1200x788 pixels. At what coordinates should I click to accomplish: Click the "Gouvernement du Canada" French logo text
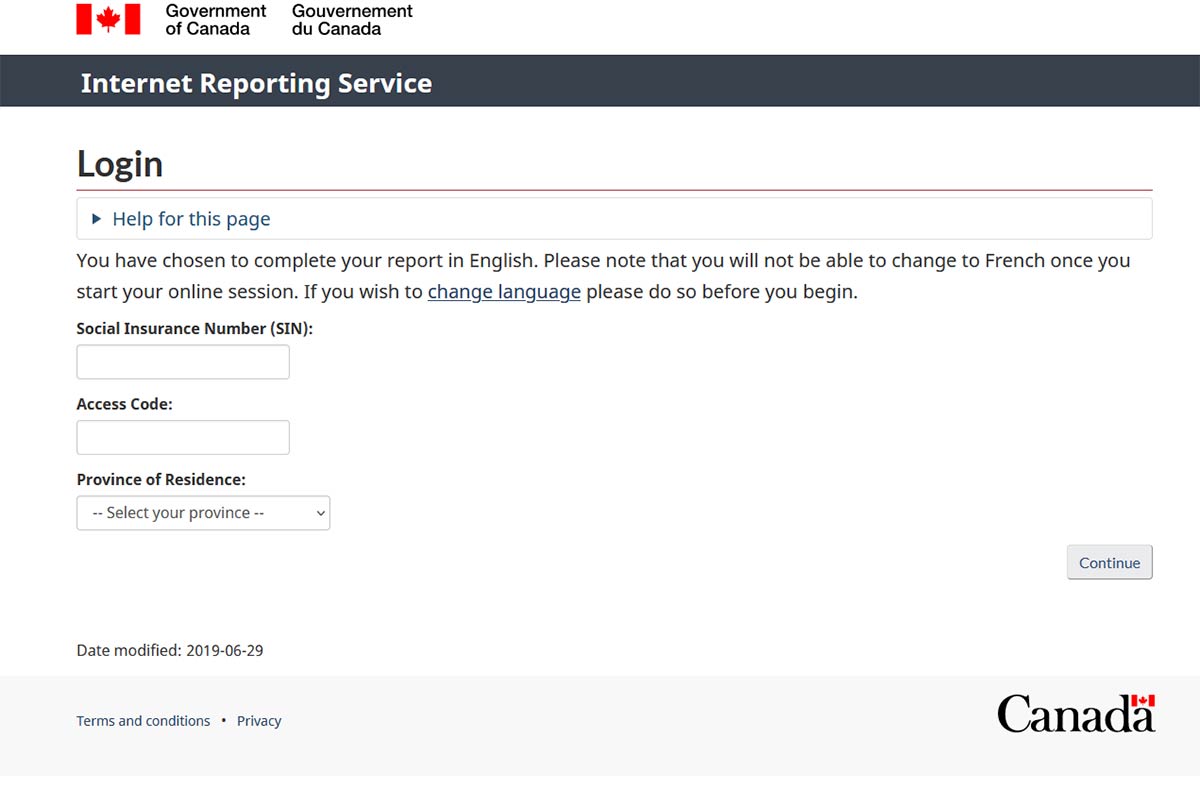[x=350, y=18]
